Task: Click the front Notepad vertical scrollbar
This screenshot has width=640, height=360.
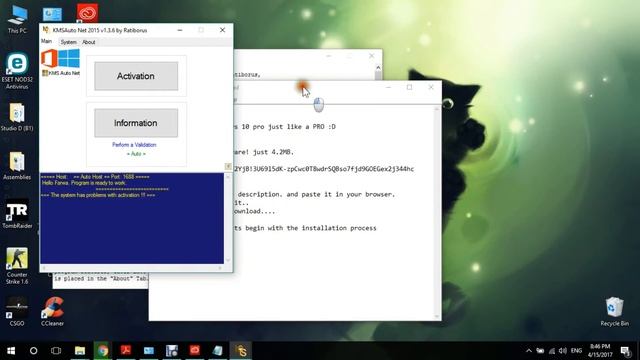Action: (437, 212)
